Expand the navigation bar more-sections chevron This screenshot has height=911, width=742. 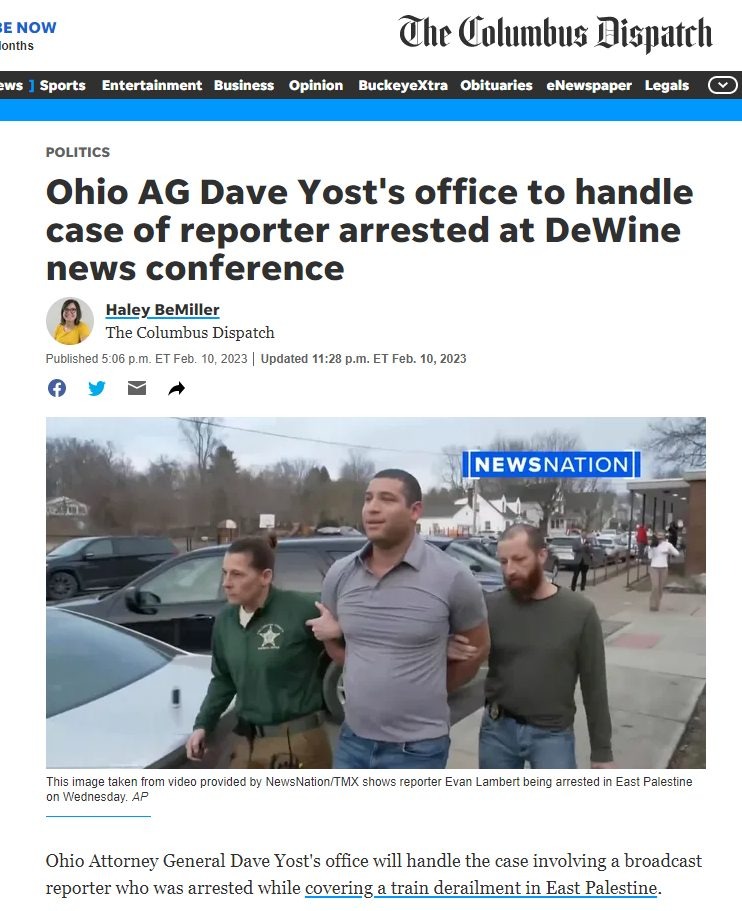(x=722, y=85)
